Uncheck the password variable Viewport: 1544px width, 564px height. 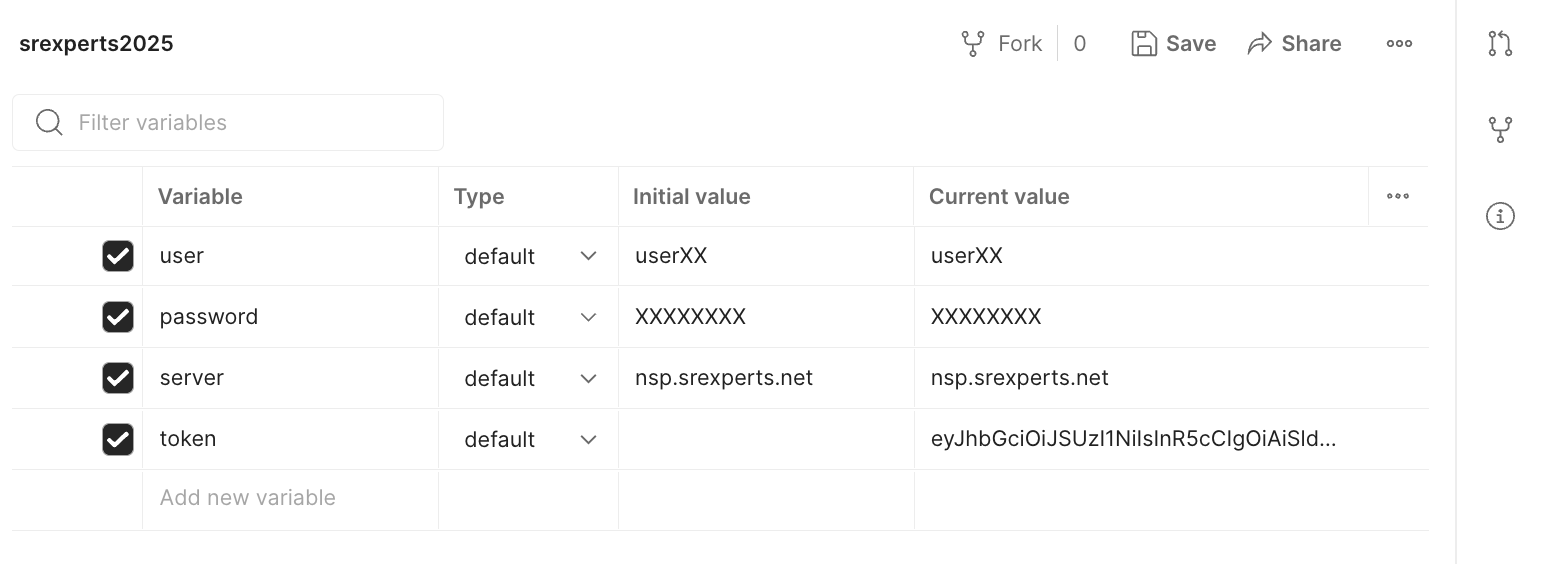point(118,317)
